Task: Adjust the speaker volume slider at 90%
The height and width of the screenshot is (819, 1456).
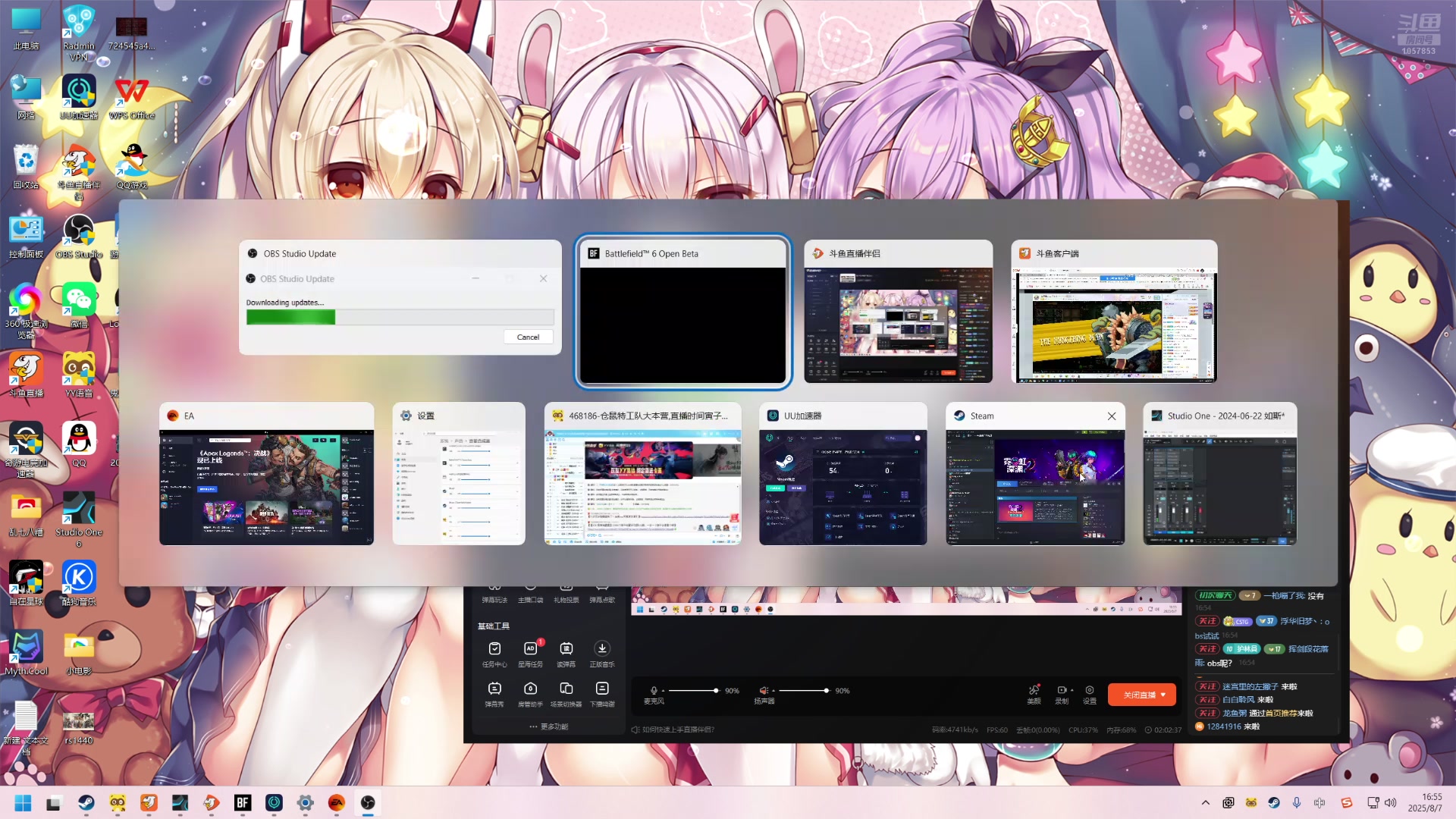Action: click(x=804, y=691)
